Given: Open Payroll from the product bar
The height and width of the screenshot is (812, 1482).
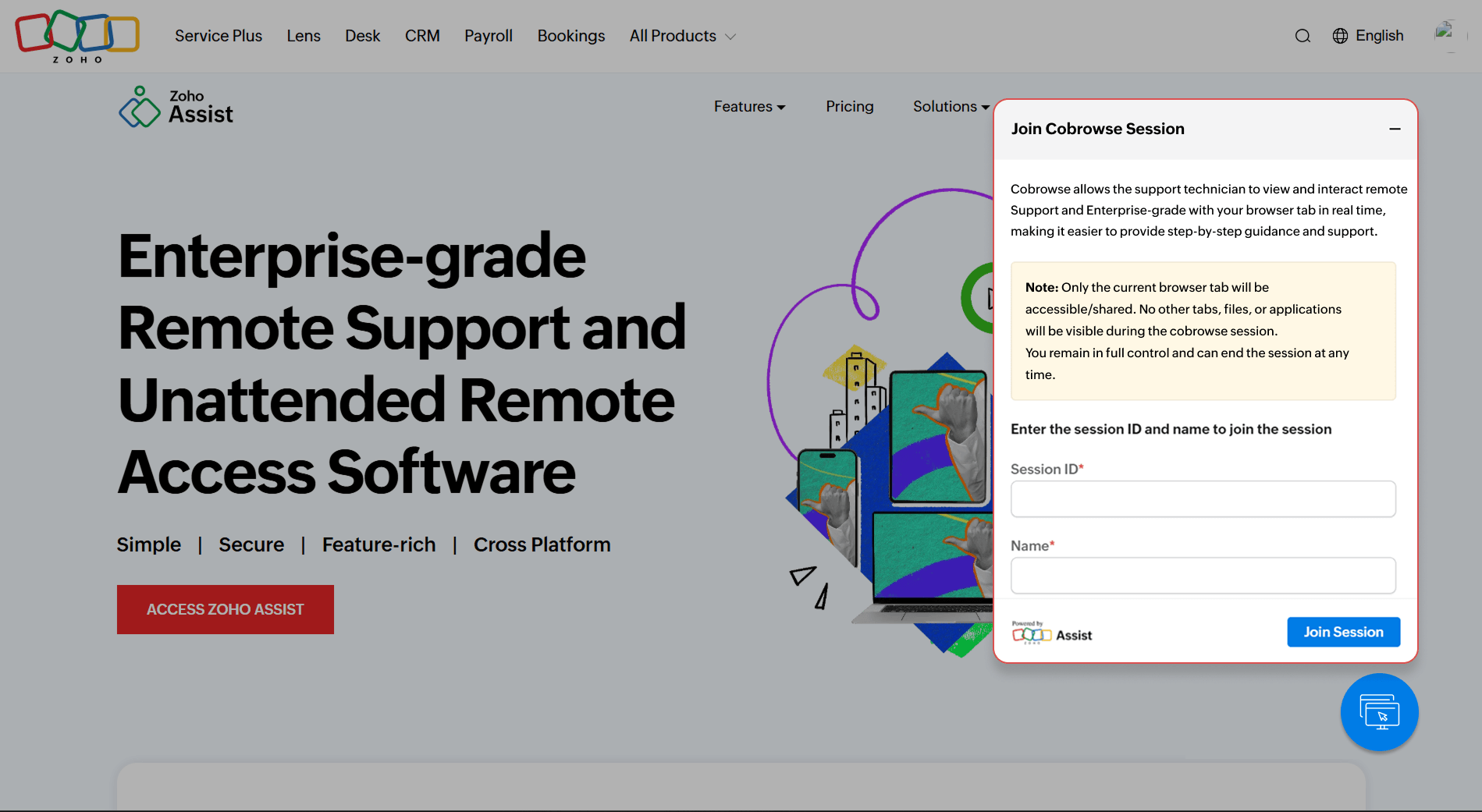Looking at the screenshot, I should tap(489, 36).
